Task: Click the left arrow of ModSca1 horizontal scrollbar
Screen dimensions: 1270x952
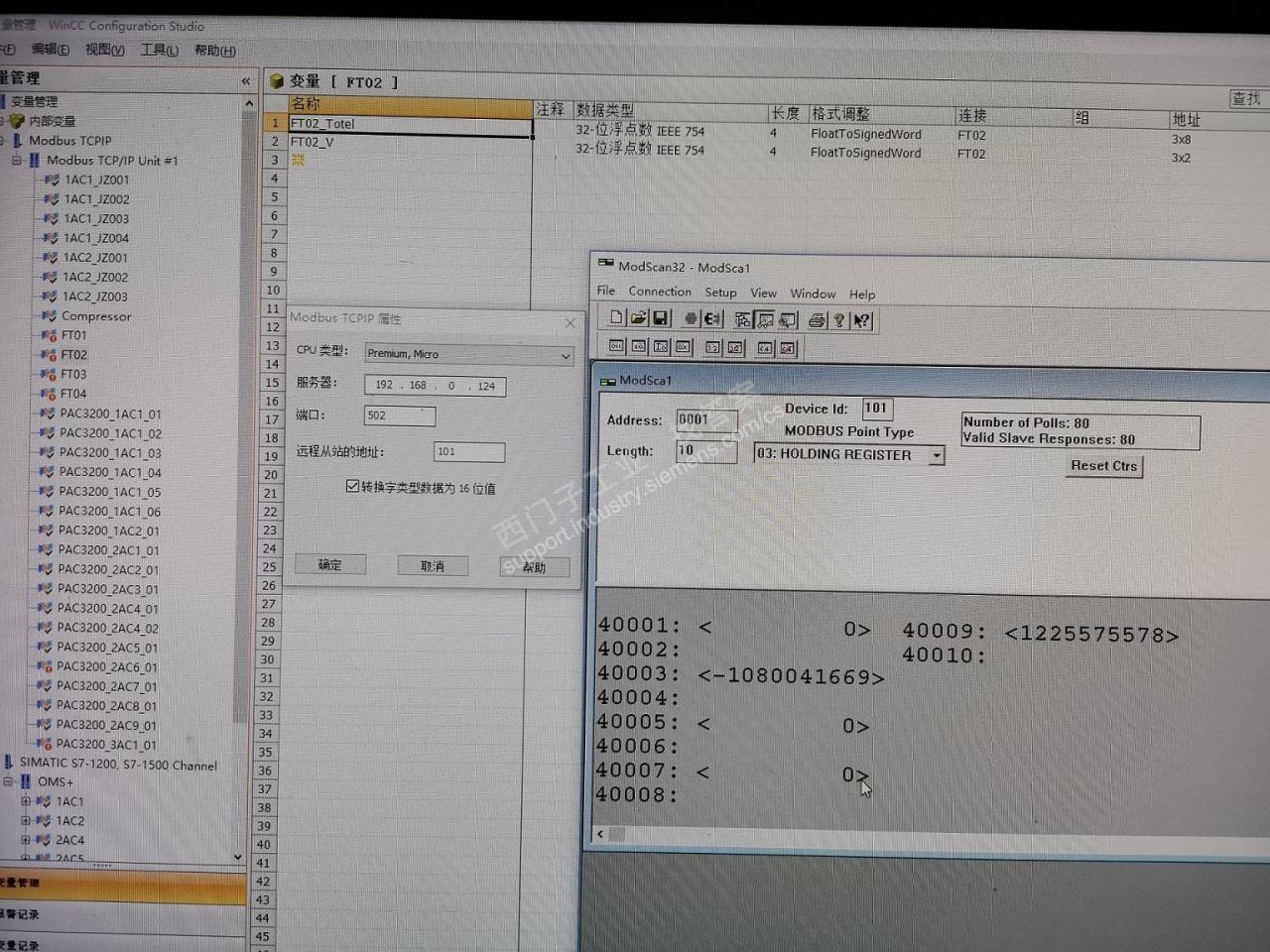Action: pyautogui.click(x=600, y=834)
